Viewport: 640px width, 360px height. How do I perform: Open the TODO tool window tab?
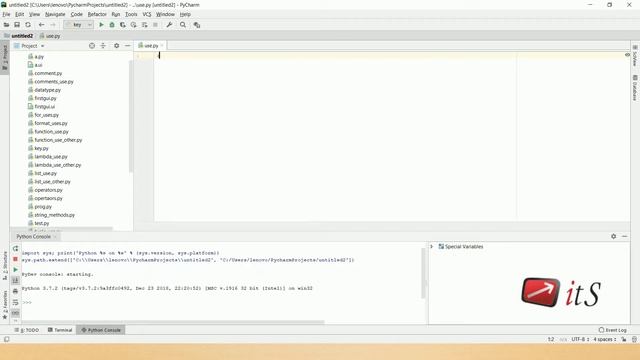[x=27, y=330]
